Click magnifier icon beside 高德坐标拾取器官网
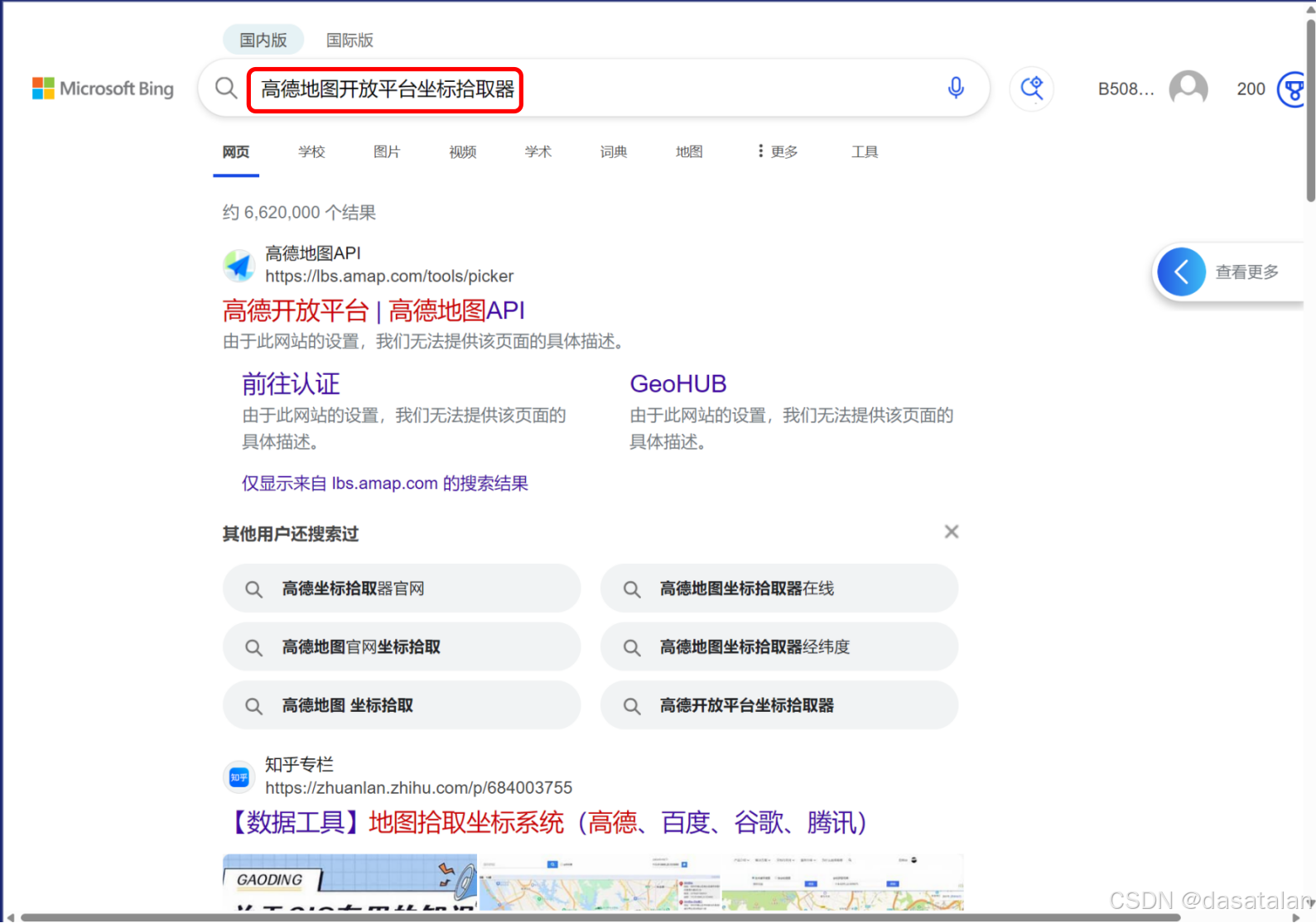 pyautogui.click(x=254, y=589)
